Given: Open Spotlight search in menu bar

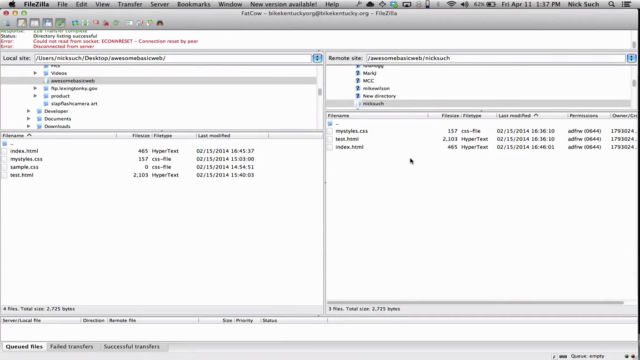Looking at the screenshot, I should coord(611,4).
